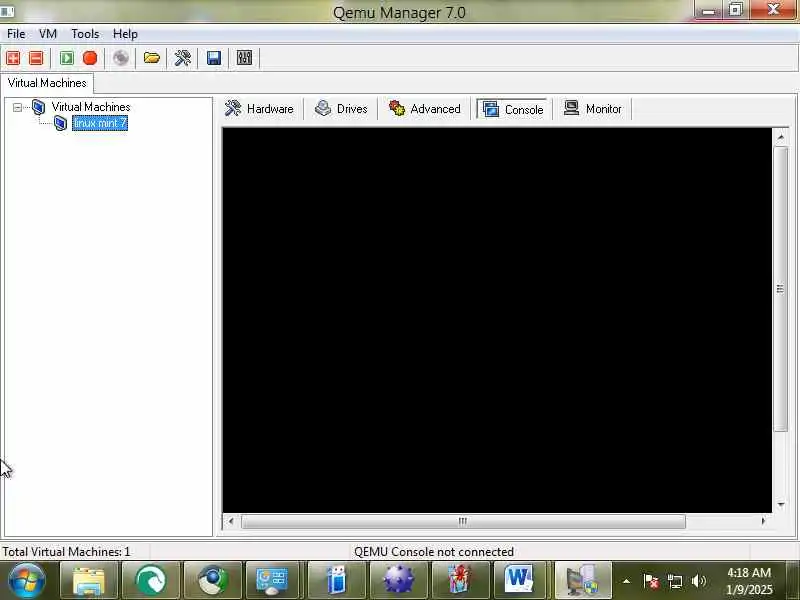Click the console vertical scrollbar thumb

(x=780, y=289)
